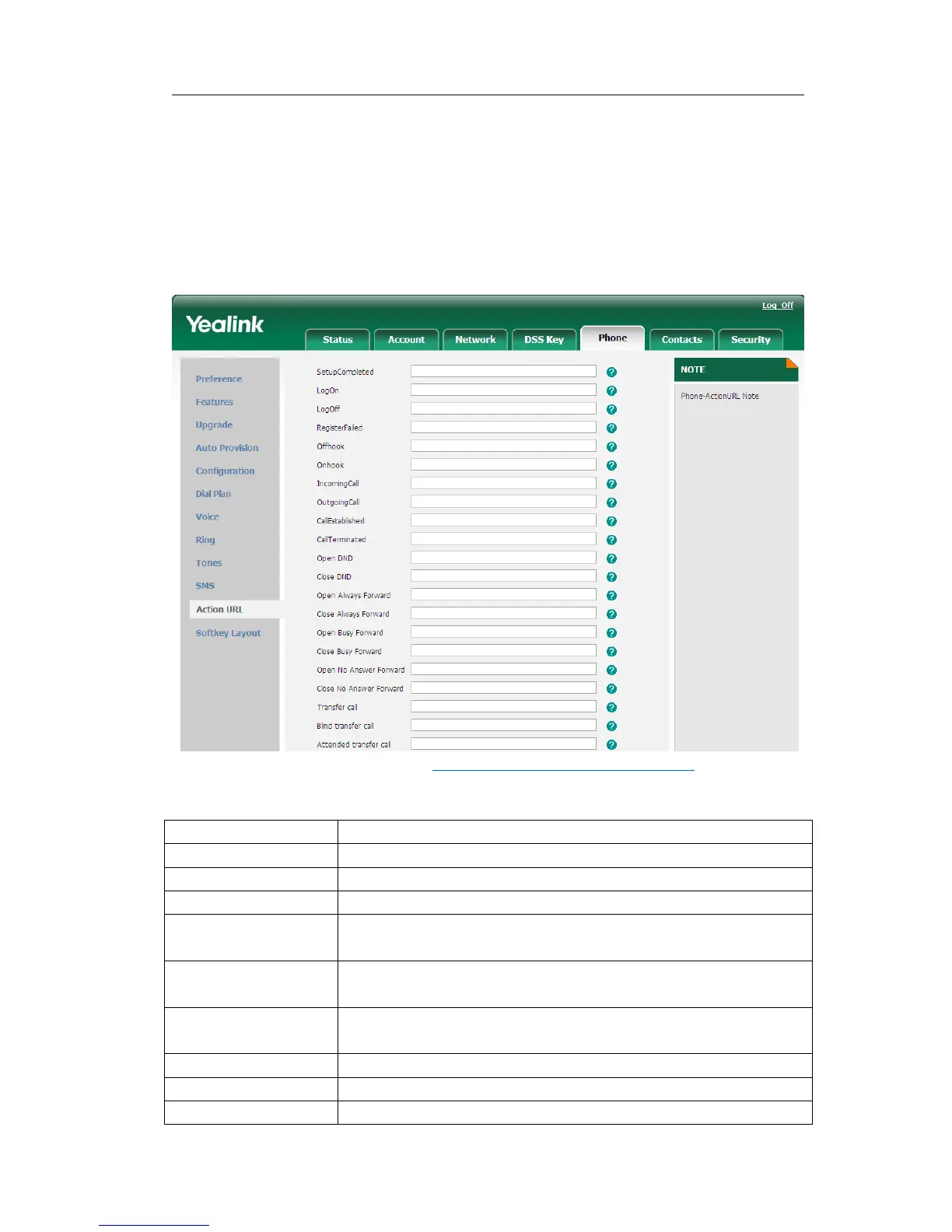
Task: Show help for the LogOff field
Action: [x=611, y=410]
